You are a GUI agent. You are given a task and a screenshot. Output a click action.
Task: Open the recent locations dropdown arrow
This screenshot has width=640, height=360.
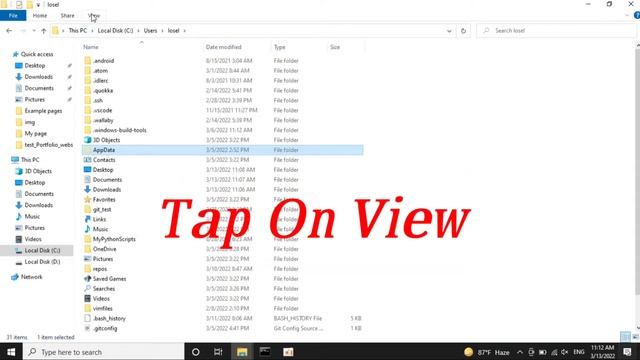tap(34, 31)
